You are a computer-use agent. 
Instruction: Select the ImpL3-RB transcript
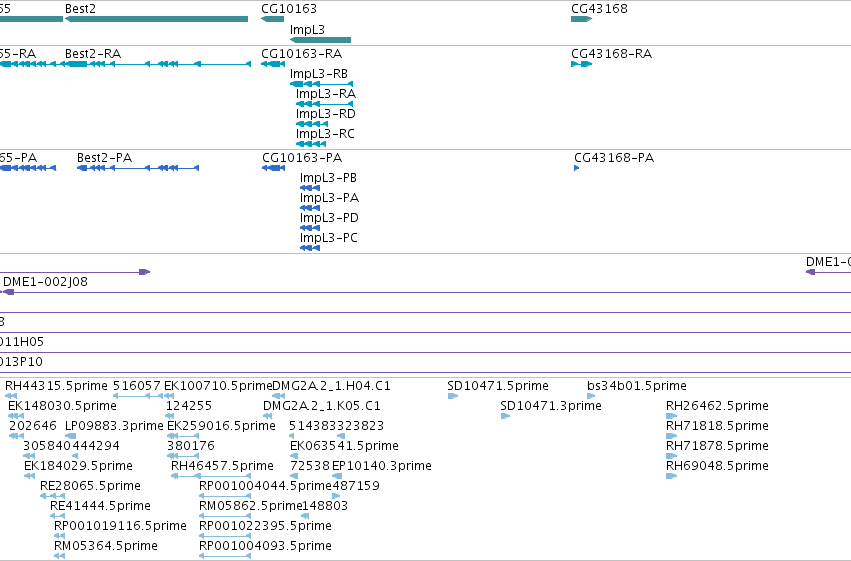tap(321, 84)
